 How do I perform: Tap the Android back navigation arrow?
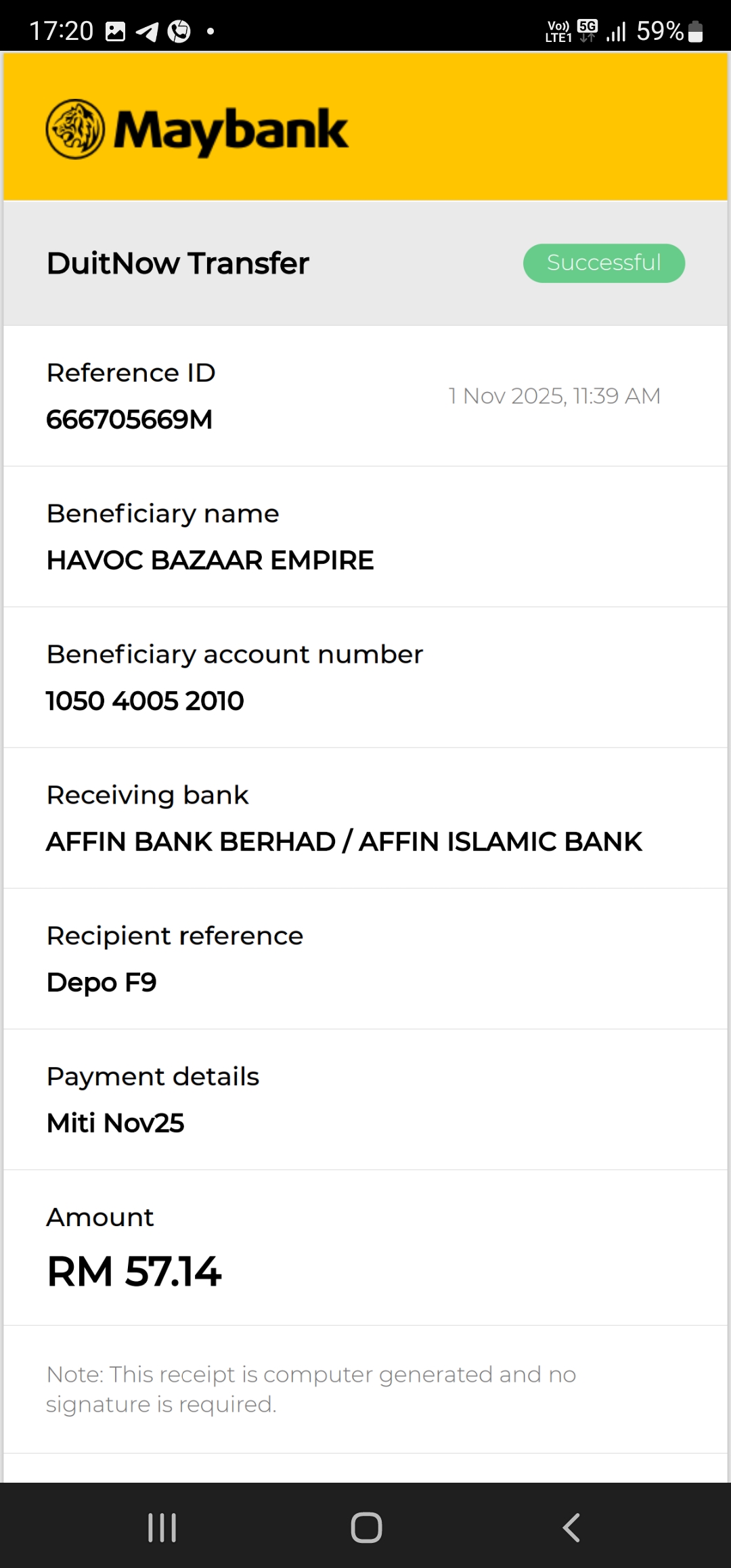coord(572,1527)
